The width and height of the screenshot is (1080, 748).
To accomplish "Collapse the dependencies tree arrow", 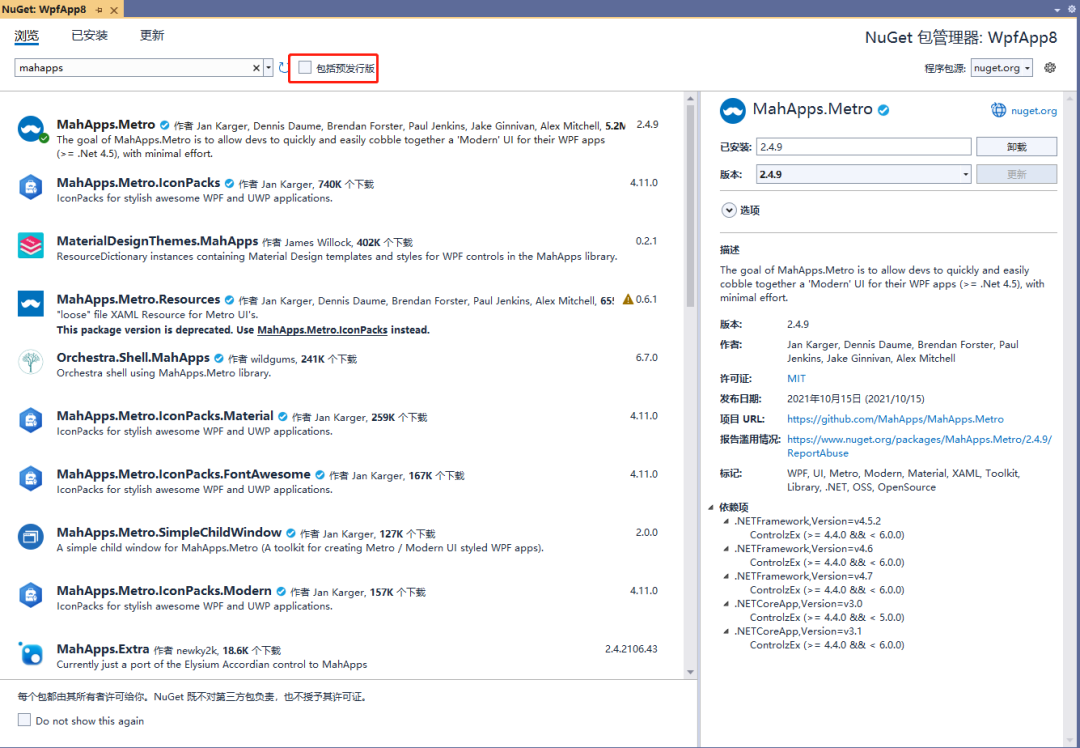I will (x=711, y=507).
